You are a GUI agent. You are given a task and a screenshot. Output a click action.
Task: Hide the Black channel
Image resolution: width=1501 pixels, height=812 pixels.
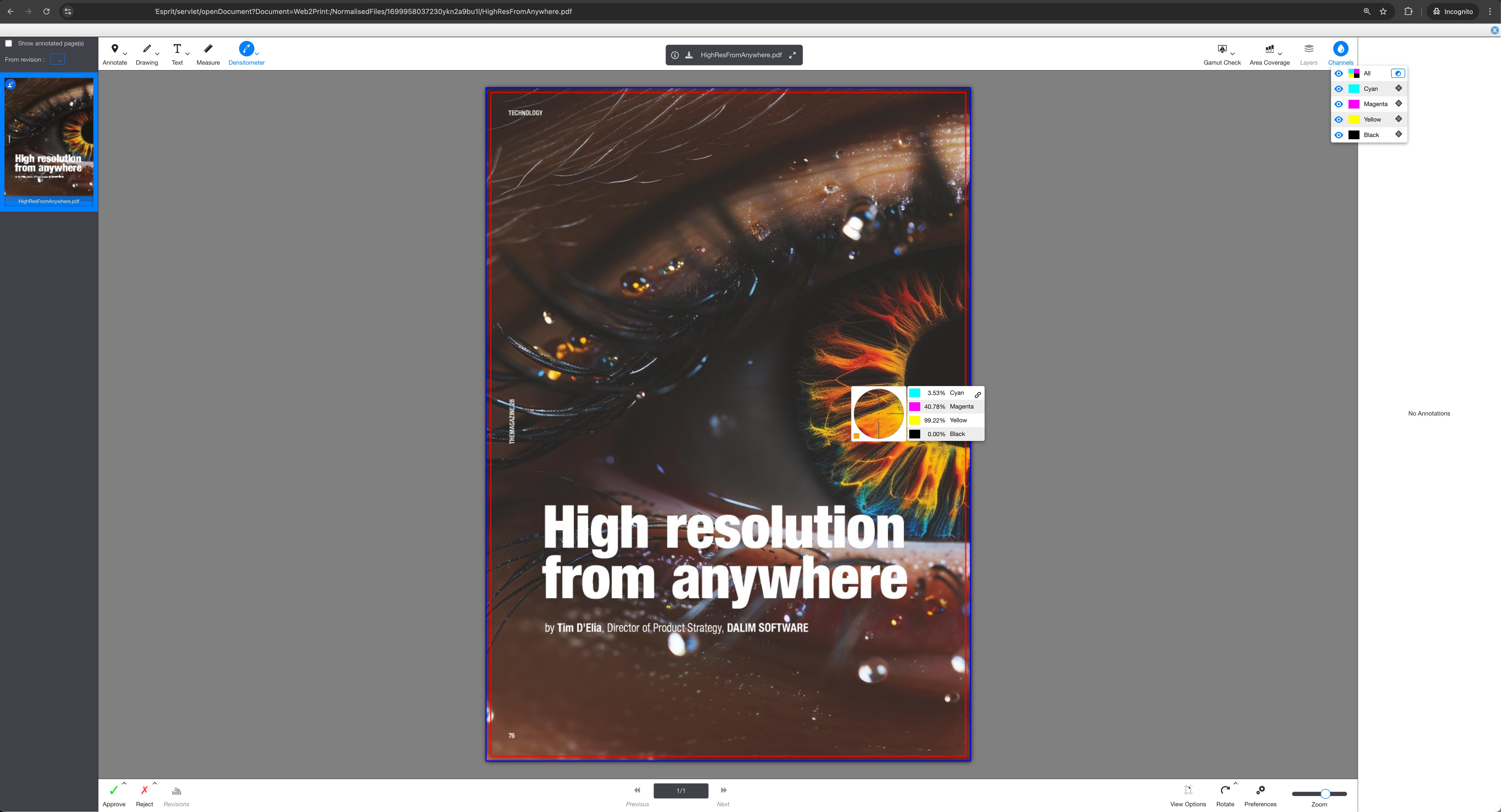[1339, 135]
